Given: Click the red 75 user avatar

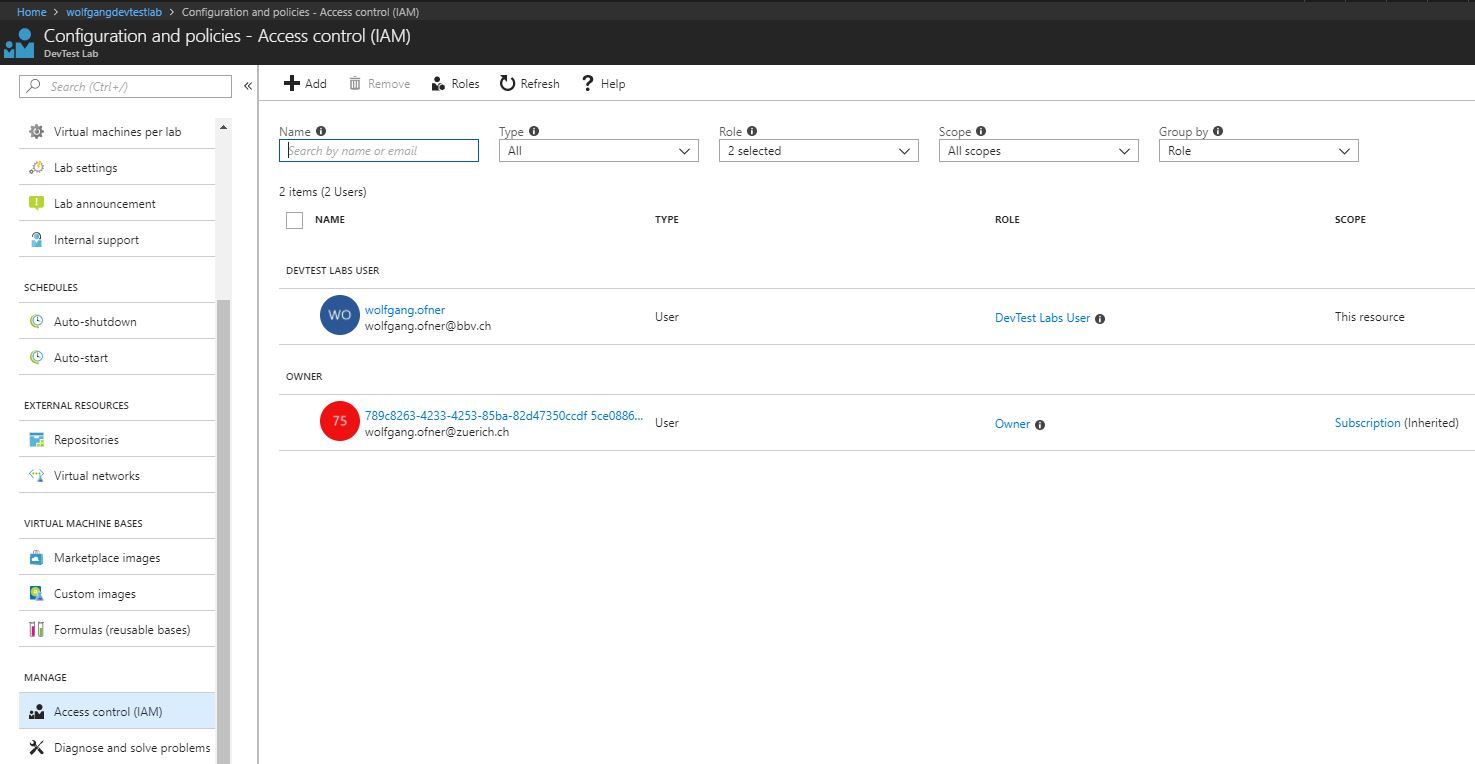Looking at the screenshot, I should [x=340, y=421].
